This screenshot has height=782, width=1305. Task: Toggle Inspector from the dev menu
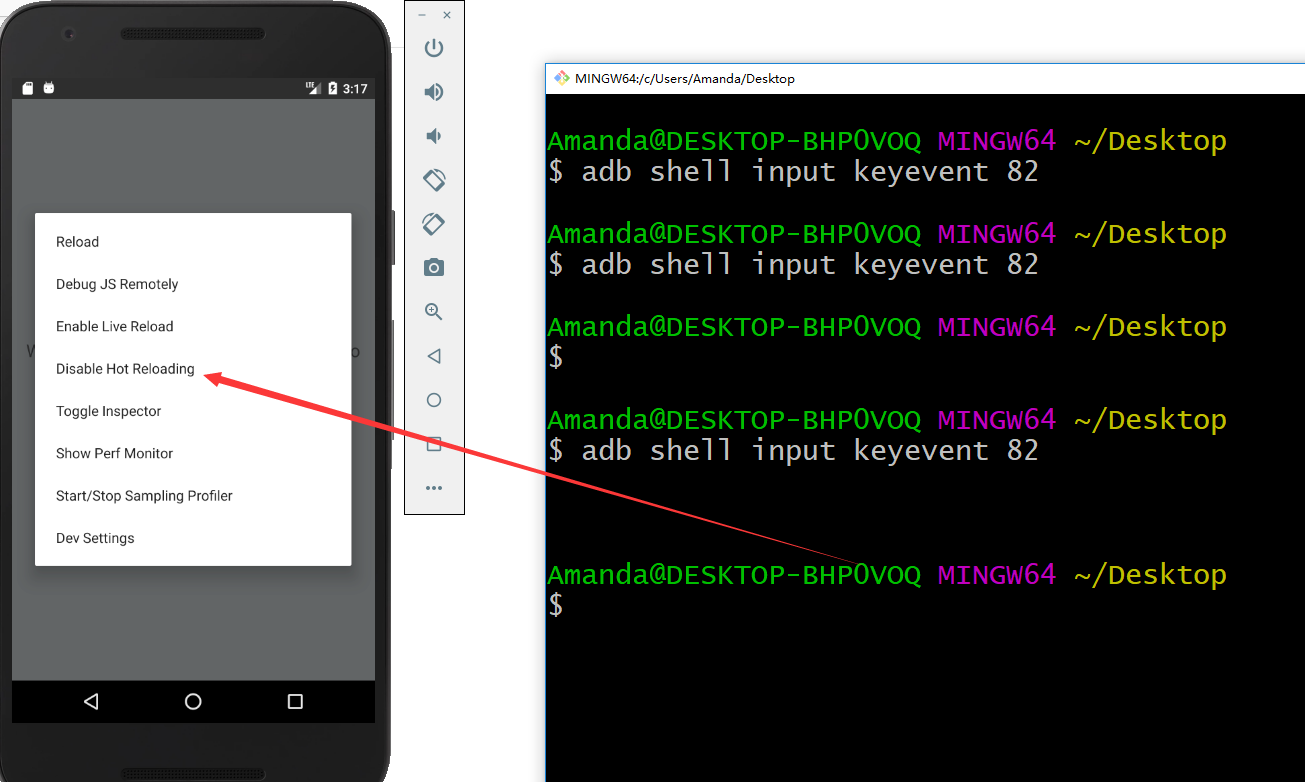click(108, 411)
